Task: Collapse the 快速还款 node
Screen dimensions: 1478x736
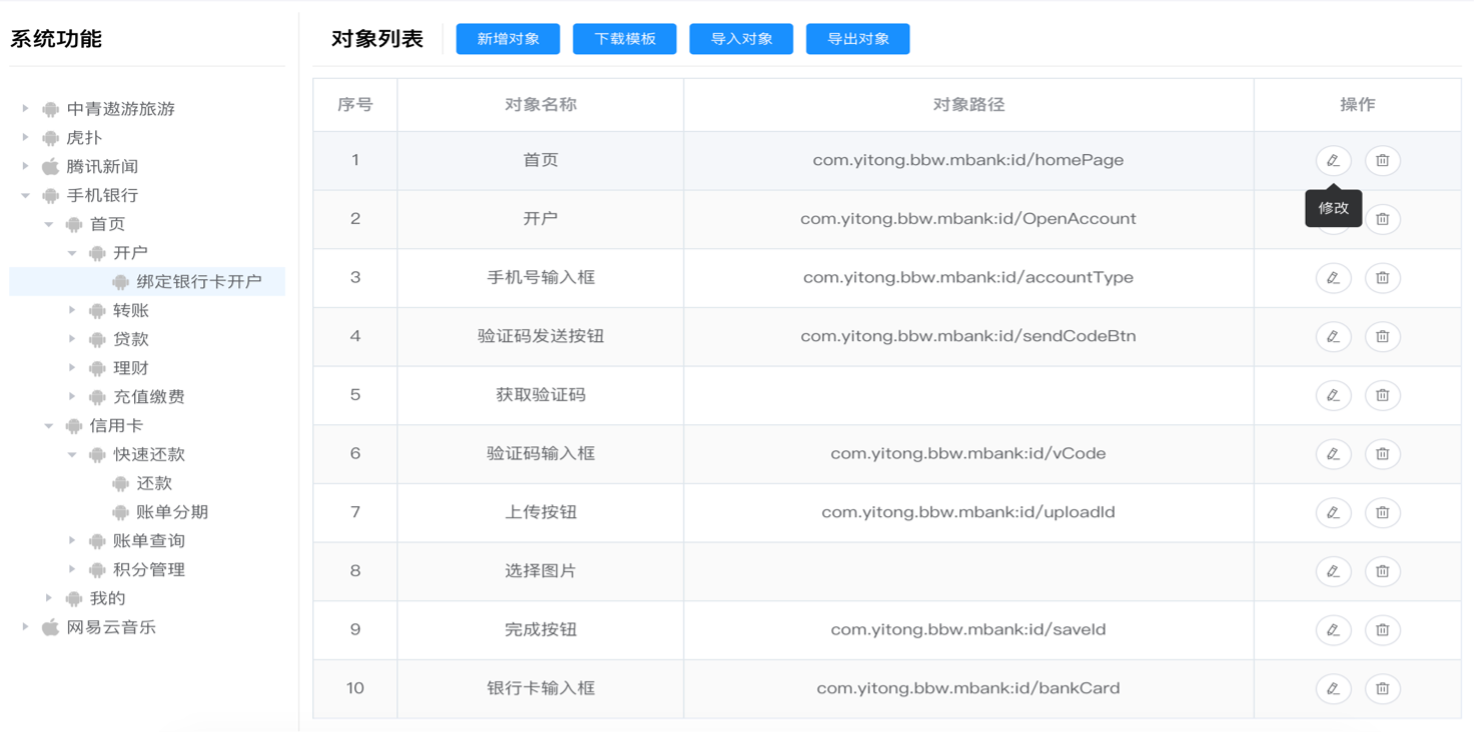Action: tap(72, 455)
